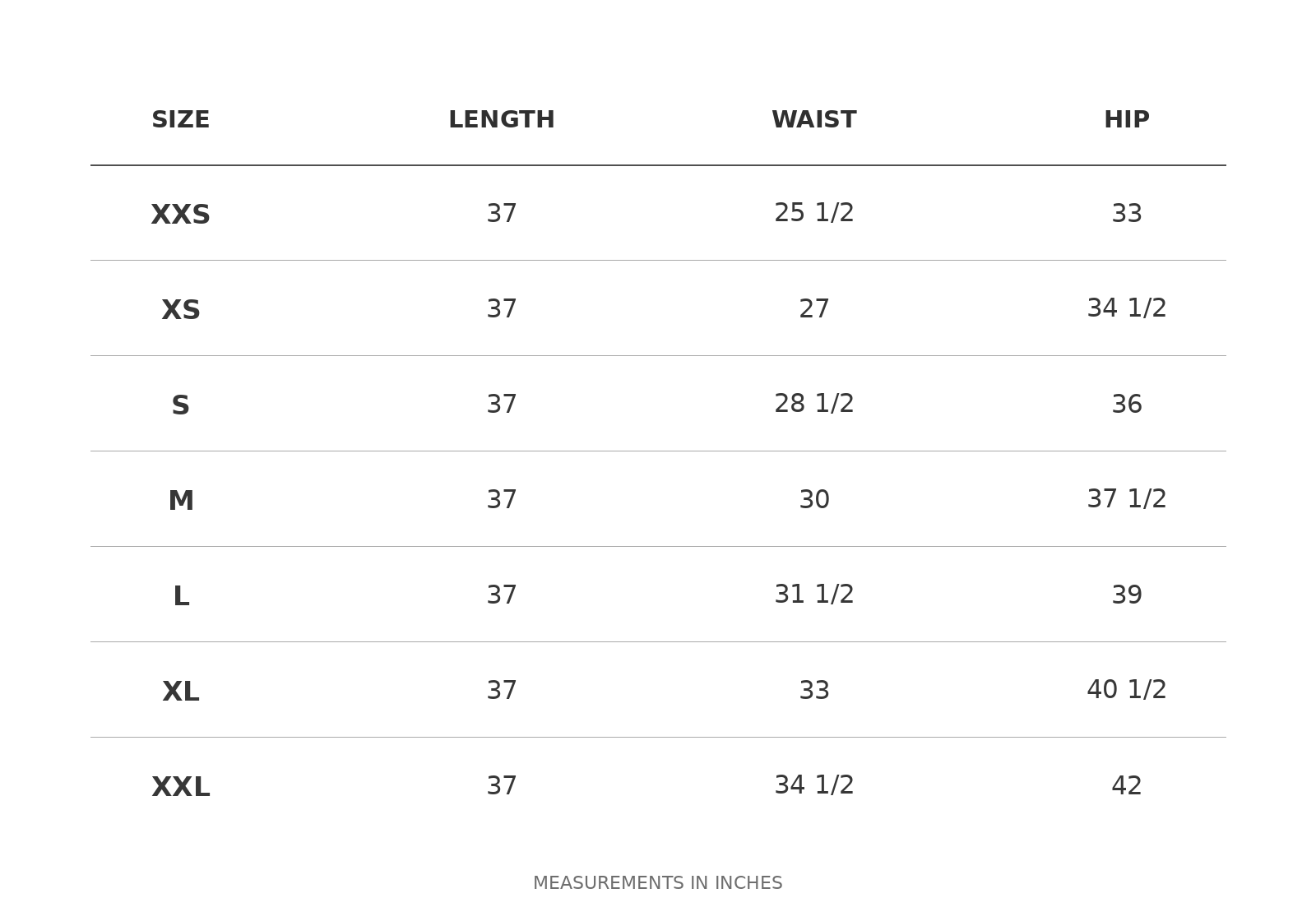The image size is (1316, 921).
Task: Select the XL size label
Action: pos(181,692)
